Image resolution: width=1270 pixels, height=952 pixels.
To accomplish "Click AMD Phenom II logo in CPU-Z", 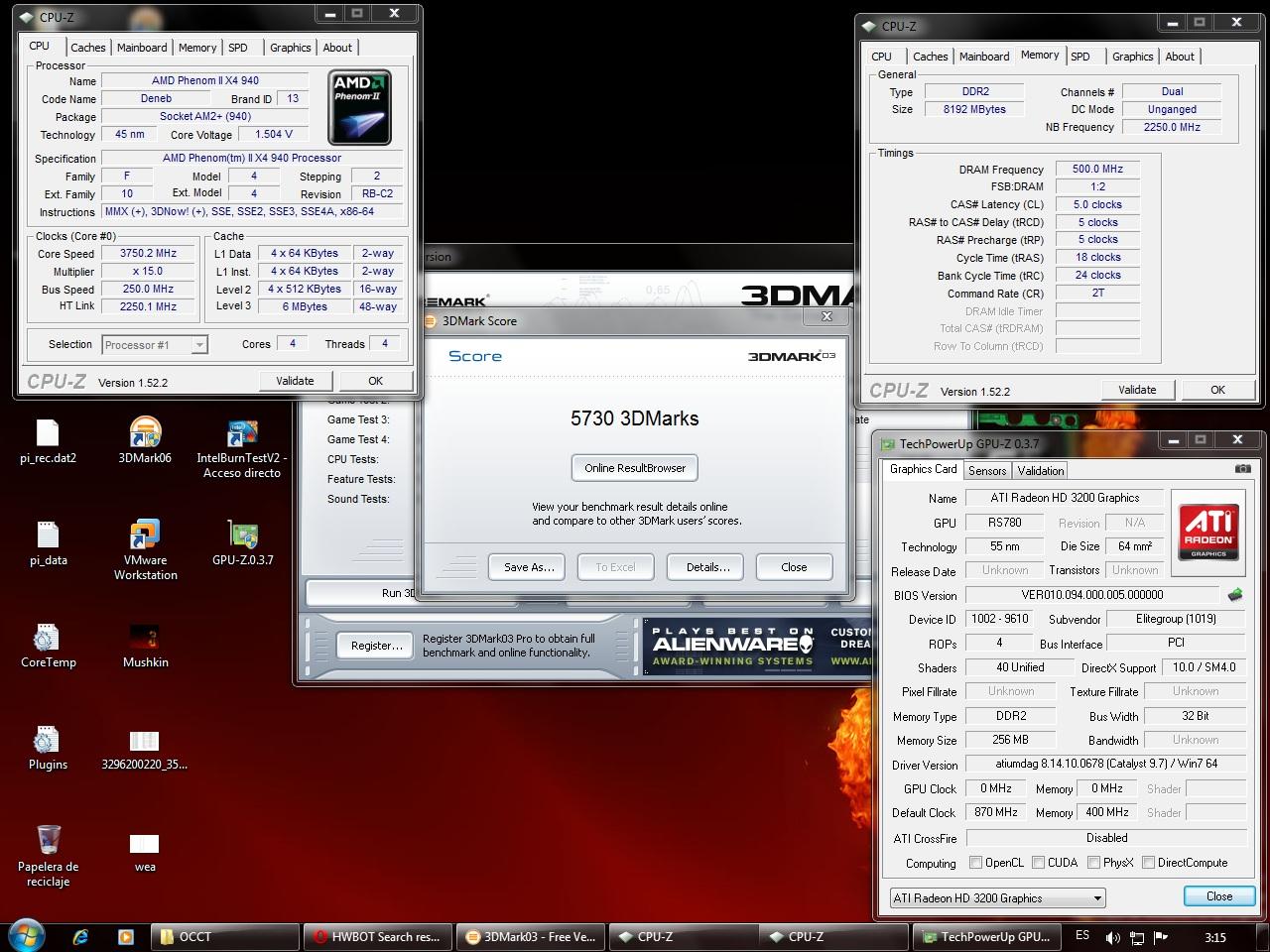I will pos(360,107).
